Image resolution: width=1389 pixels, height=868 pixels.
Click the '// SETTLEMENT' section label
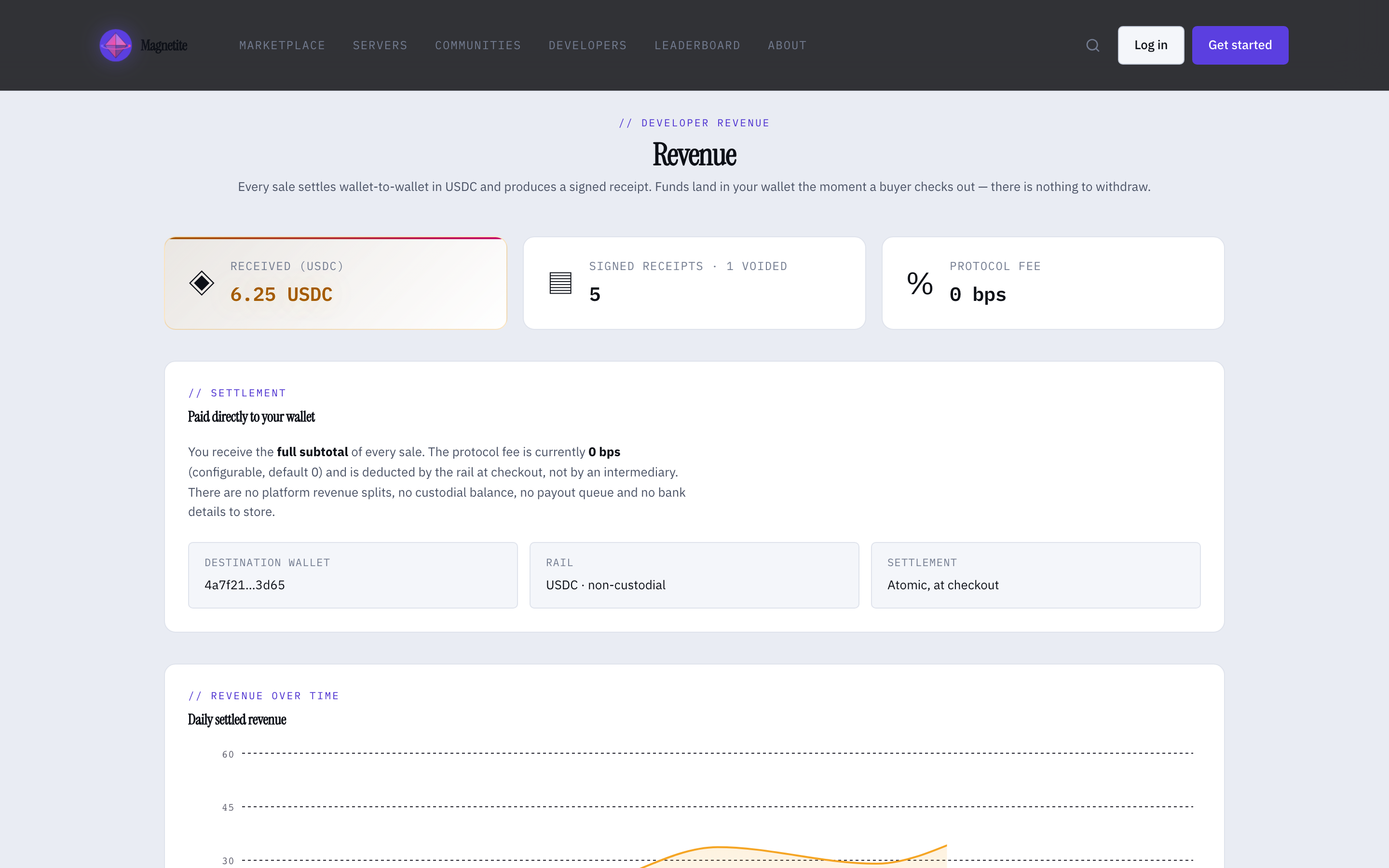click(237, 393)
